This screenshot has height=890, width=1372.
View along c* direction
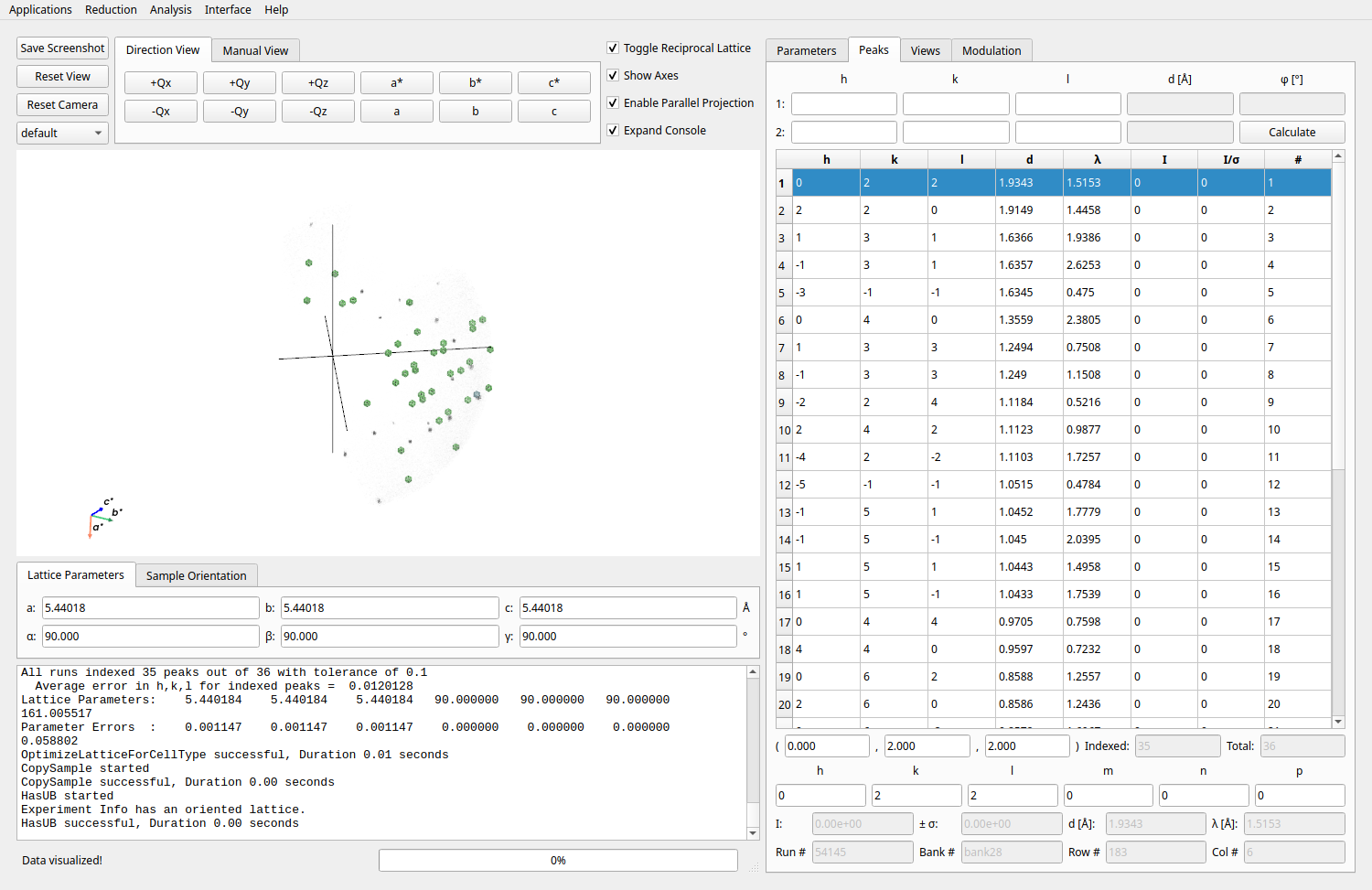click(554, 83)
